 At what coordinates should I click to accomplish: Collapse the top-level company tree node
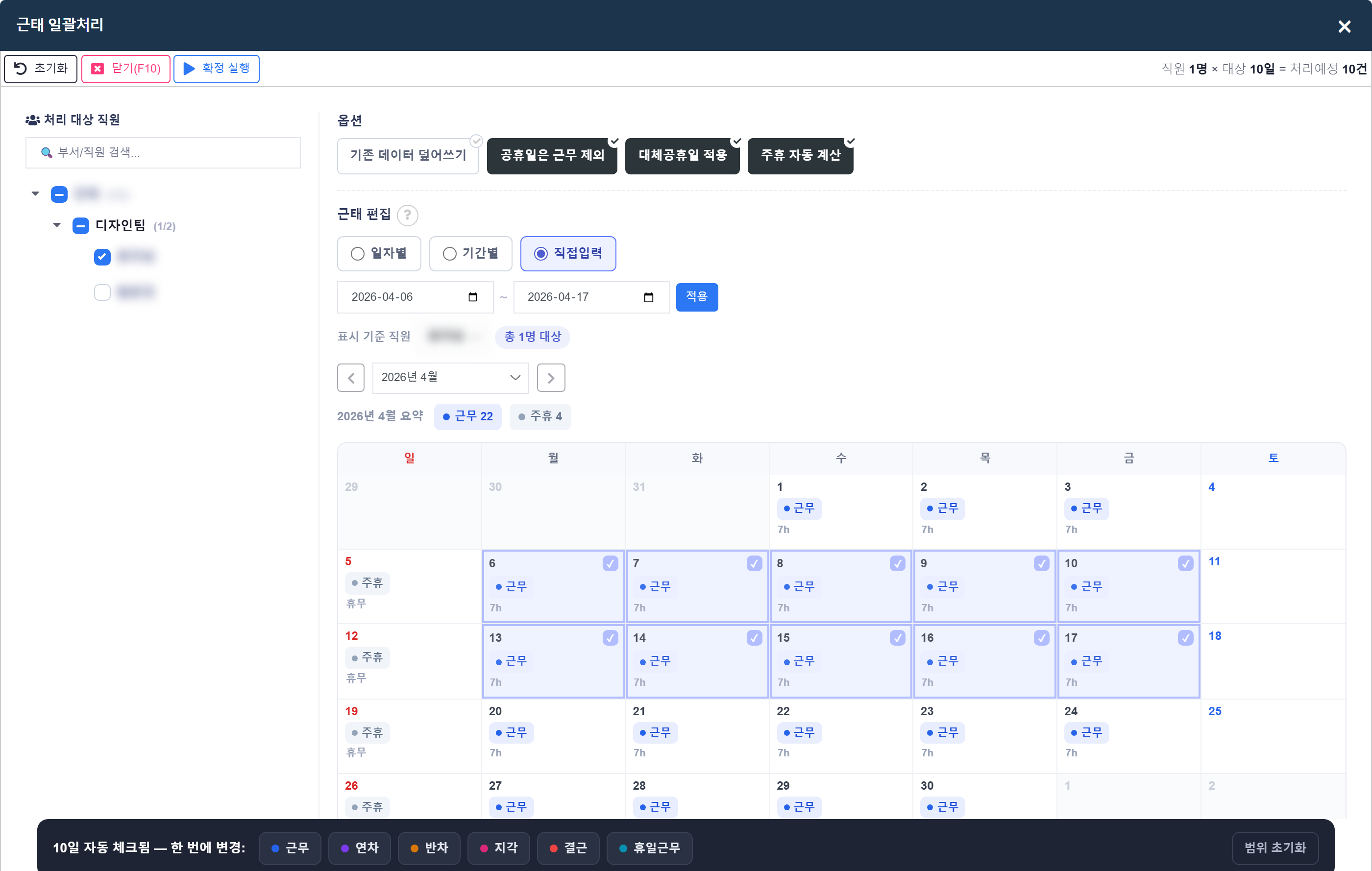pyautogui.click(x=35, y=194)
